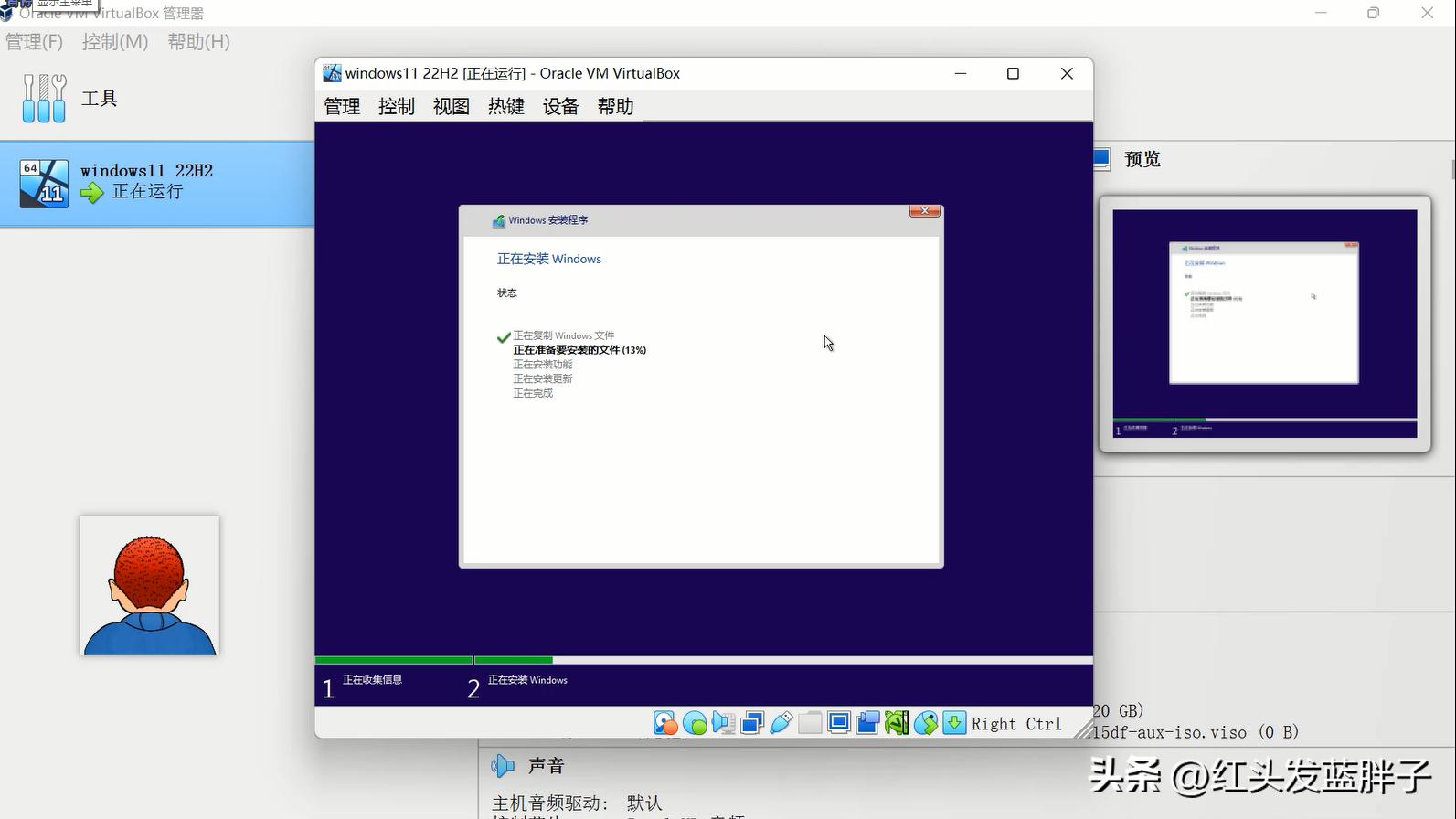Click the audio speaker icon beside 声音
The image size is (1456, 819).
click(503, 766)
